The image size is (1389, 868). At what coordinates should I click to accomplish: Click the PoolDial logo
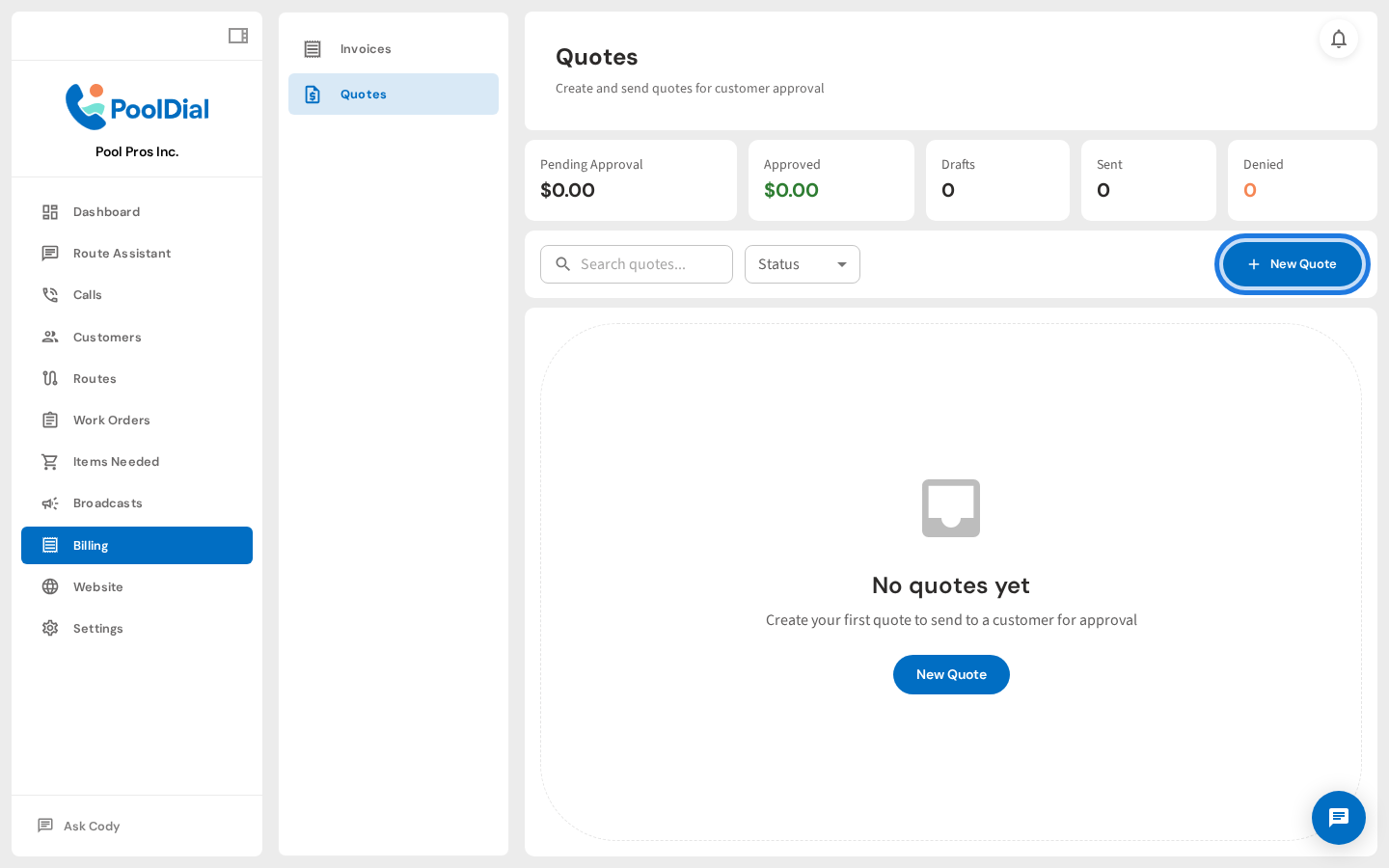click(137, 107)
